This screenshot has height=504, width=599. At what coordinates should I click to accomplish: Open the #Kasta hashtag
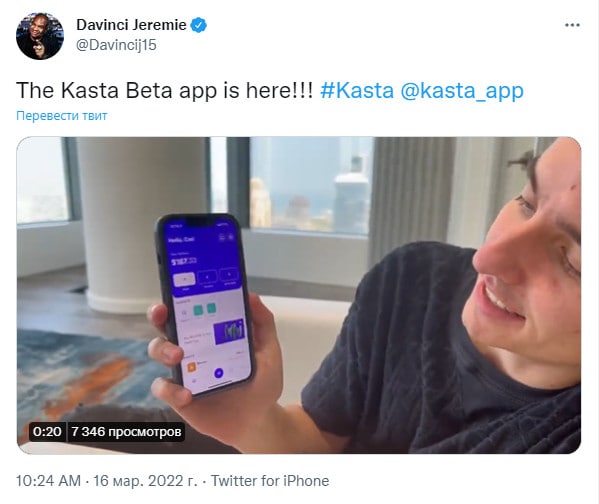pos(357,91)
